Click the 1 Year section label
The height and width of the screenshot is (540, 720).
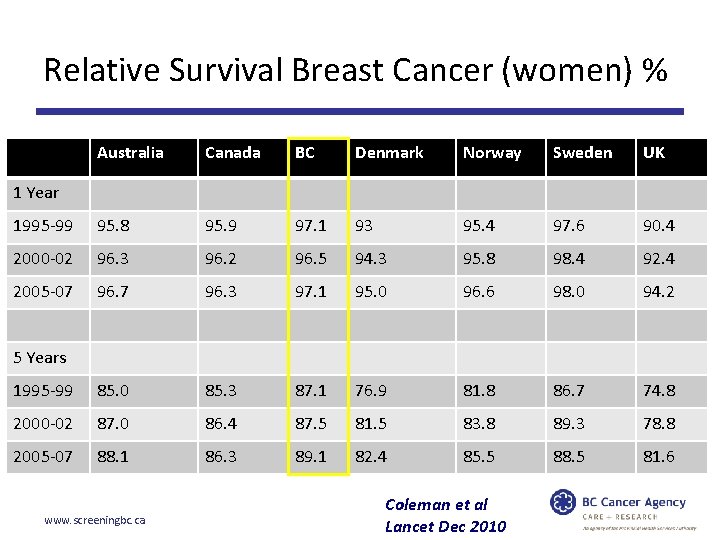tap(36, 192)
